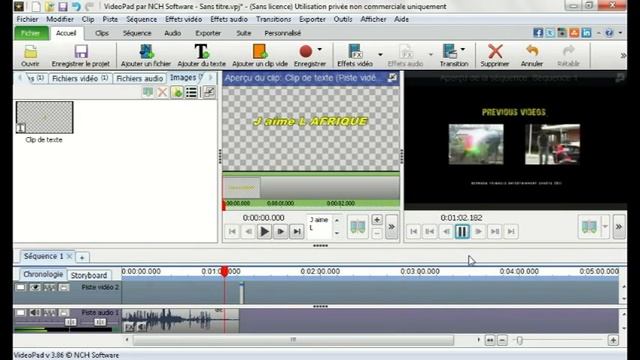
Task: Click the LinkedIn share icon
Action: click(x=587, y=33)
